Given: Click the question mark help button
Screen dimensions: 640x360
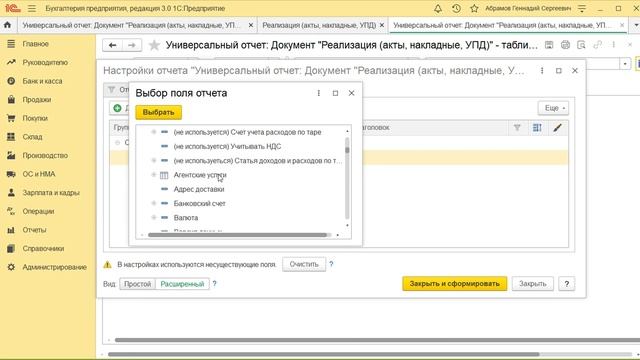Looking at the screenshot, I should pyautogui.click(x=567, y=284).
